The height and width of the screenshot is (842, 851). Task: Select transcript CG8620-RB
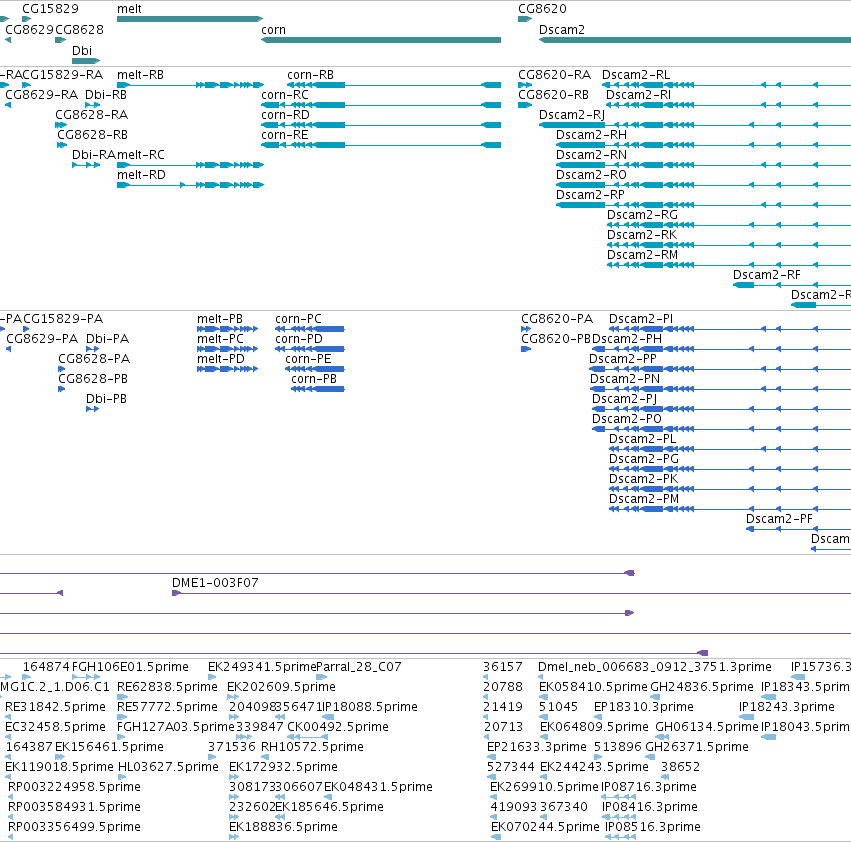[554, 95]
